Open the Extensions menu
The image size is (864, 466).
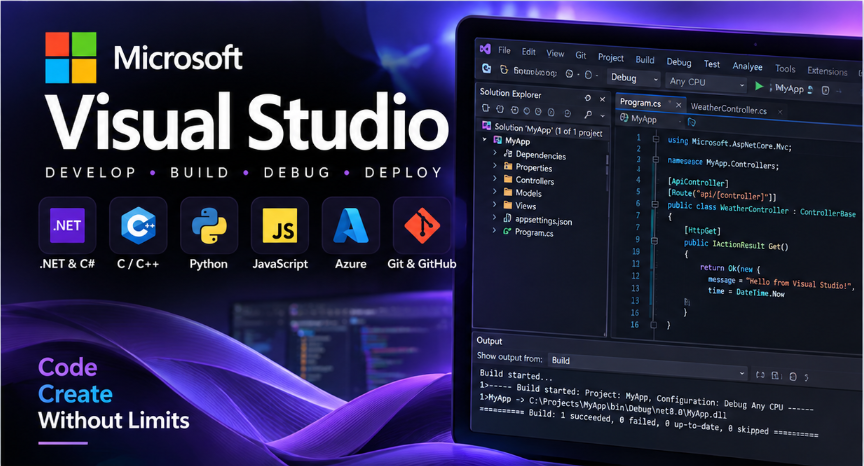click(x=827, y=71)
